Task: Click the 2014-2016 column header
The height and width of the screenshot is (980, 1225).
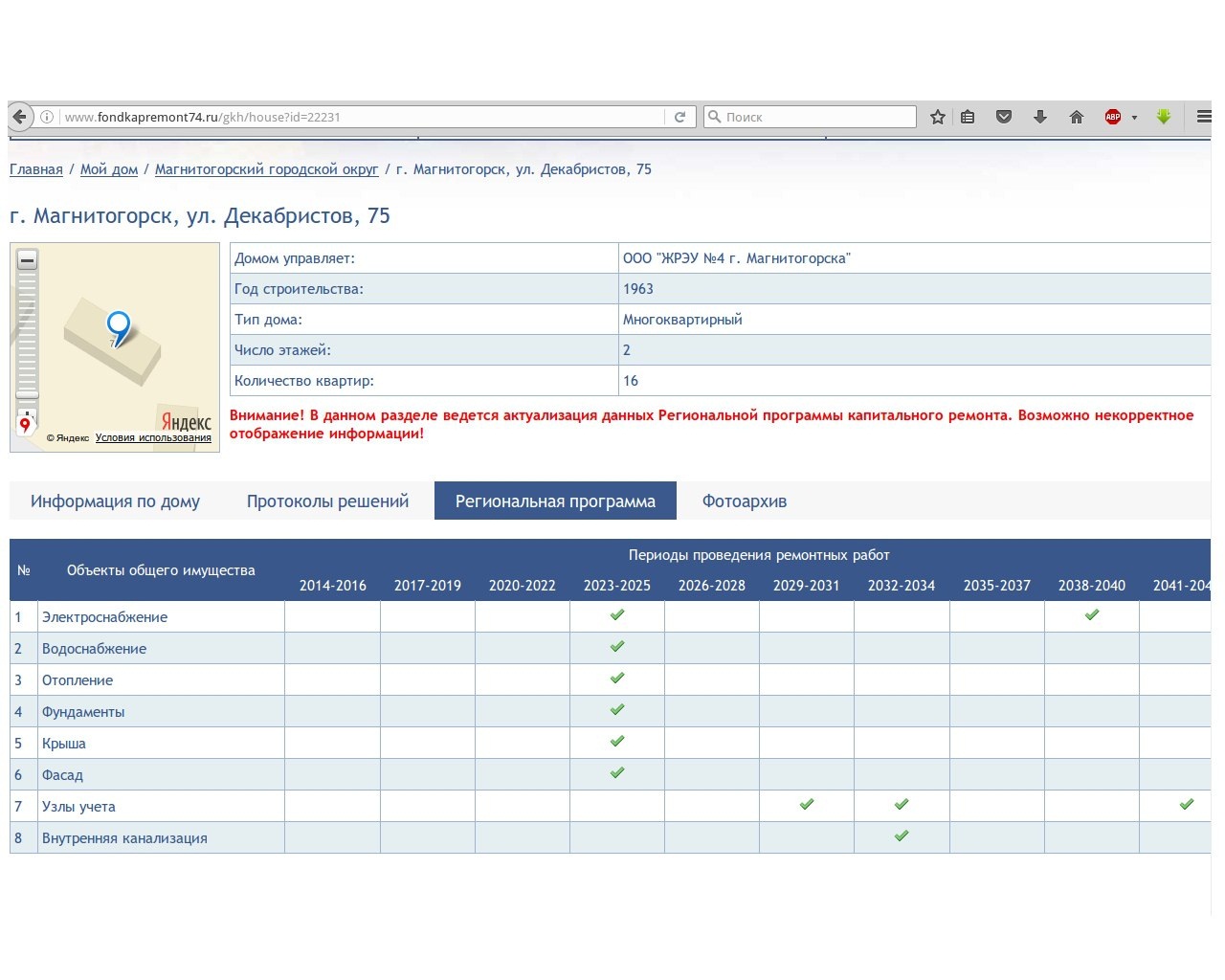Action: tap(333, 586)
